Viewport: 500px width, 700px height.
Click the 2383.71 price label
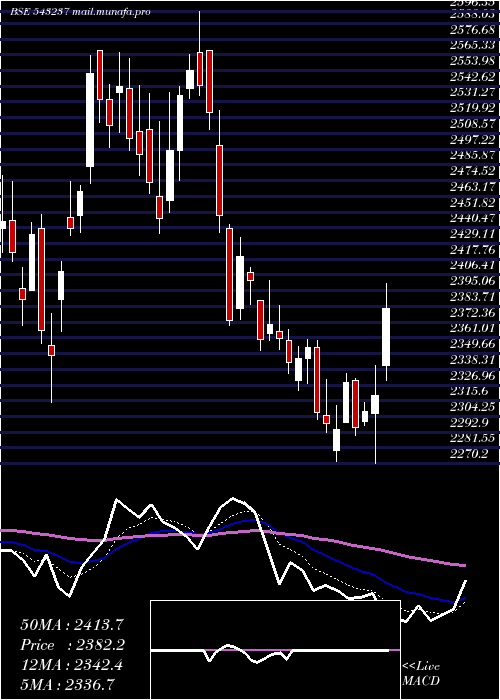click(x=472, y=297)
